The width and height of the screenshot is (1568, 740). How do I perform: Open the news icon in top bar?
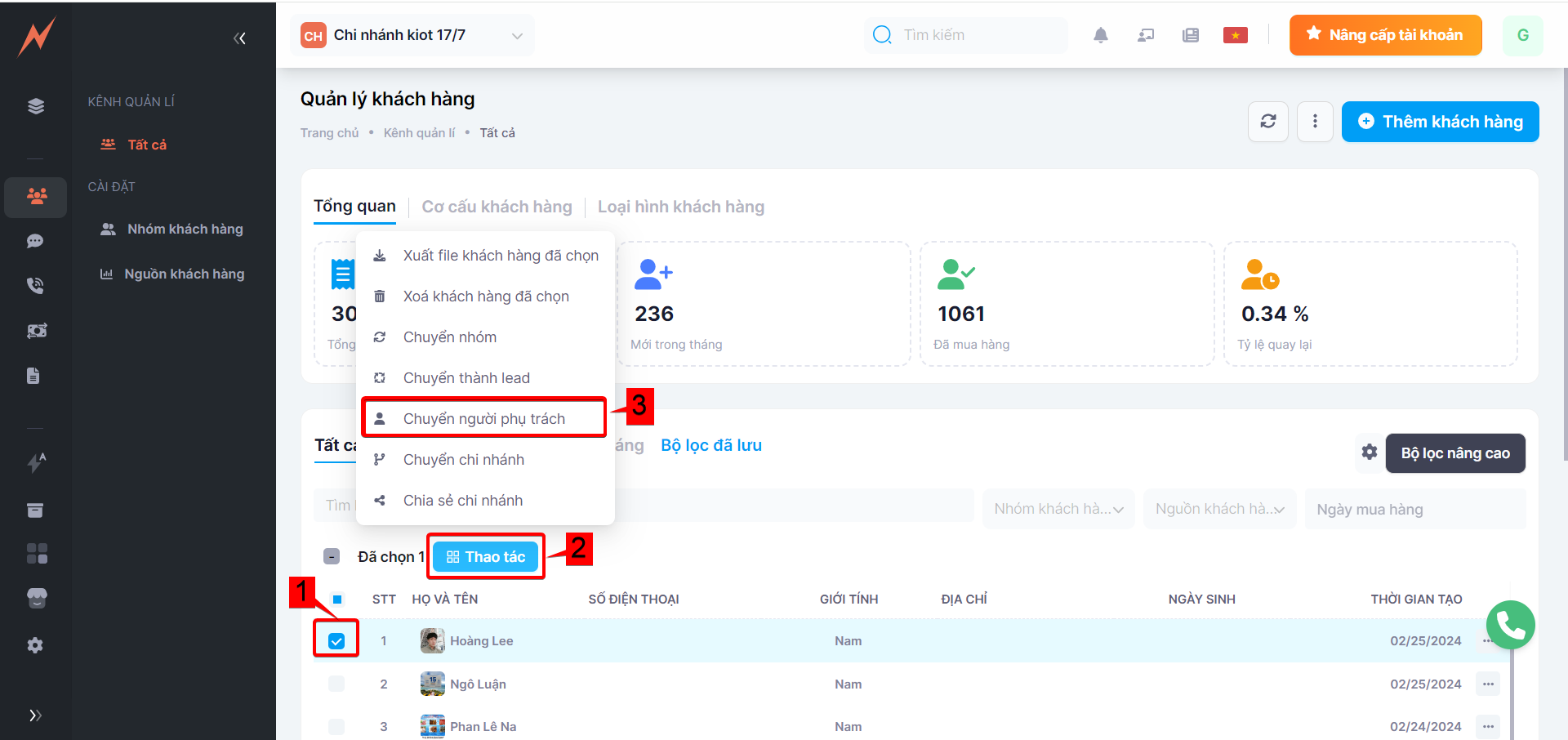tap(1190, 35)
